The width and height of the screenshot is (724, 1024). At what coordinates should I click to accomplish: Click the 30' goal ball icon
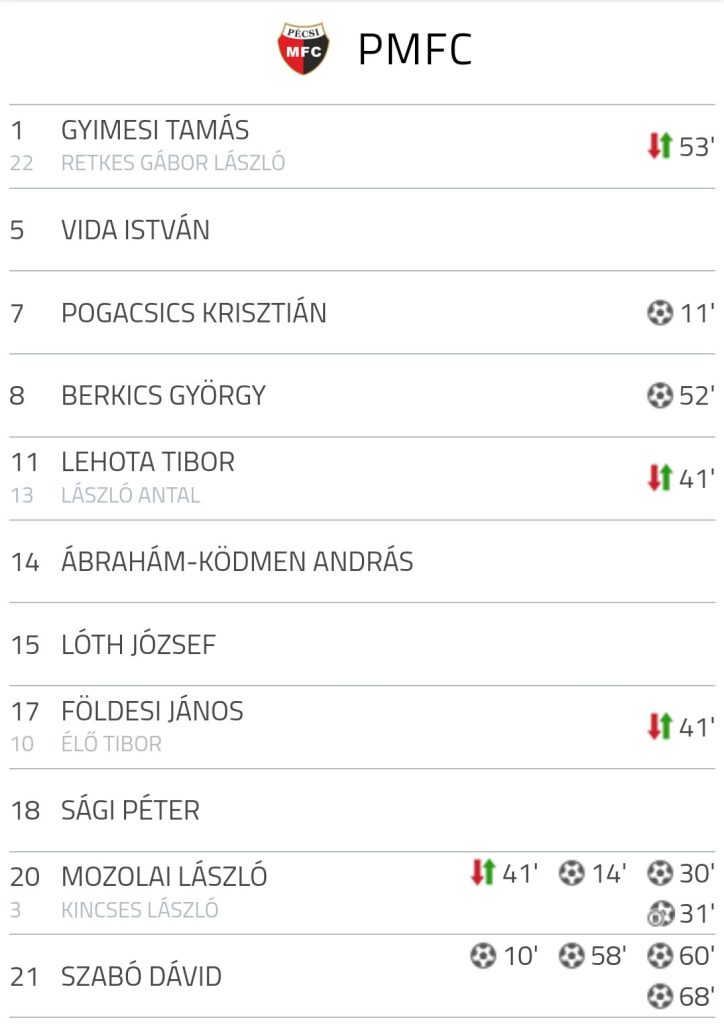[660, 874]
